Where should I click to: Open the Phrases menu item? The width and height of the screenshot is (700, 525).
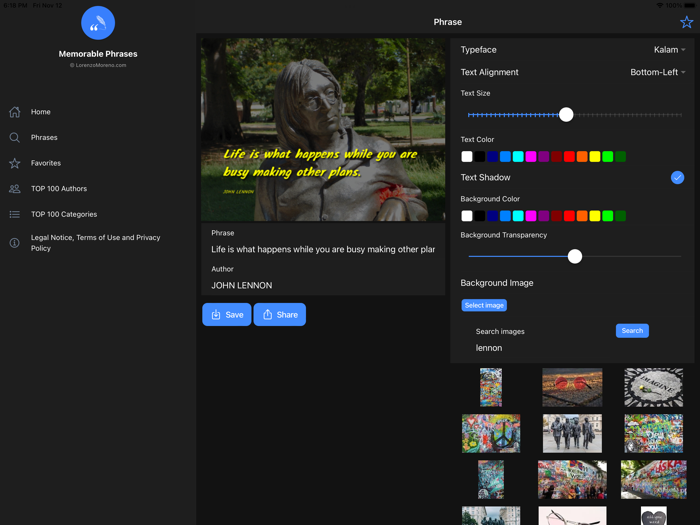tap(44, 138)
